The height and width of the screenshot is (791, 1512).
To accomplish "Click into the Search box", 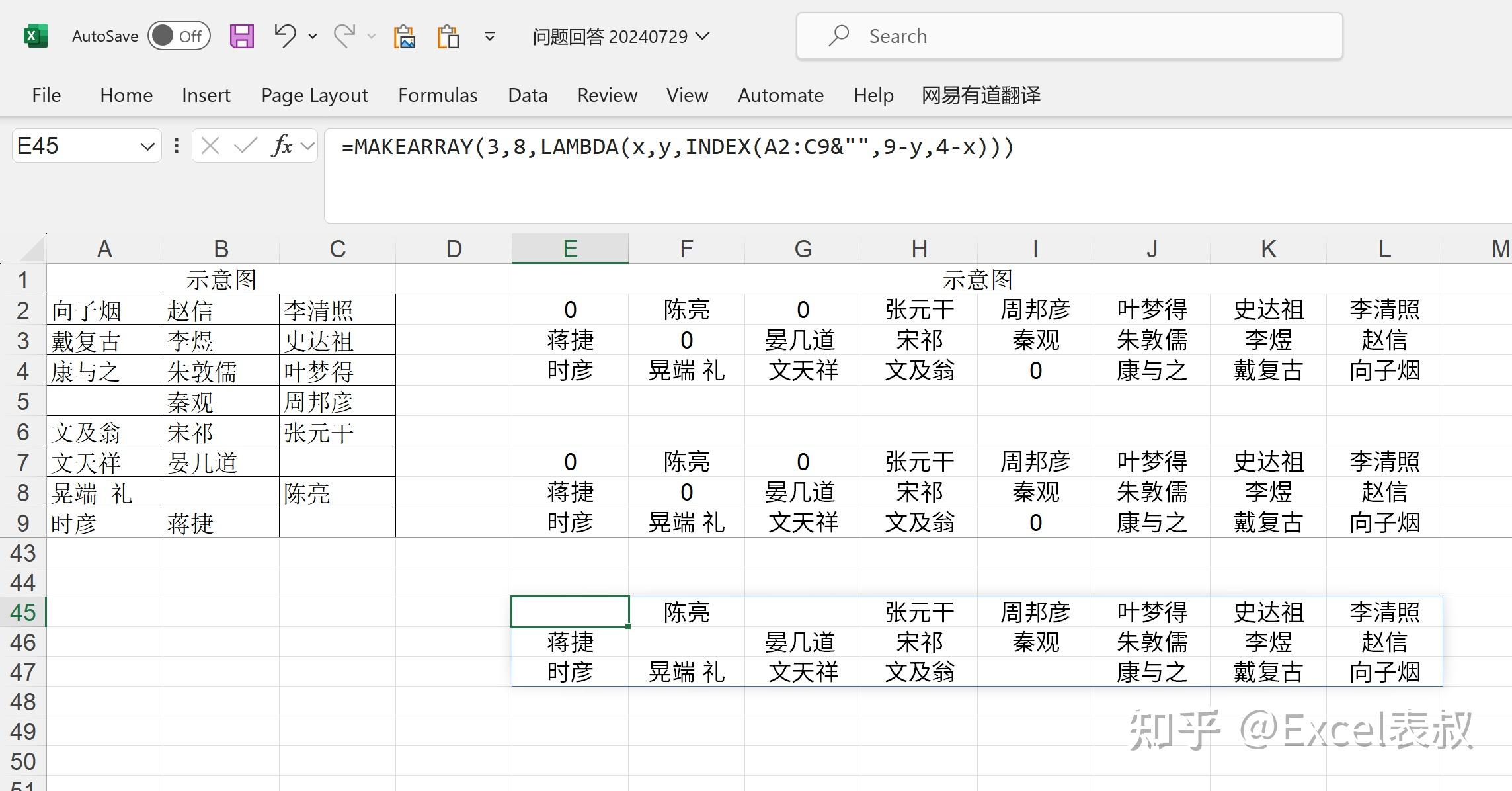I will [x=1069, y=36].
